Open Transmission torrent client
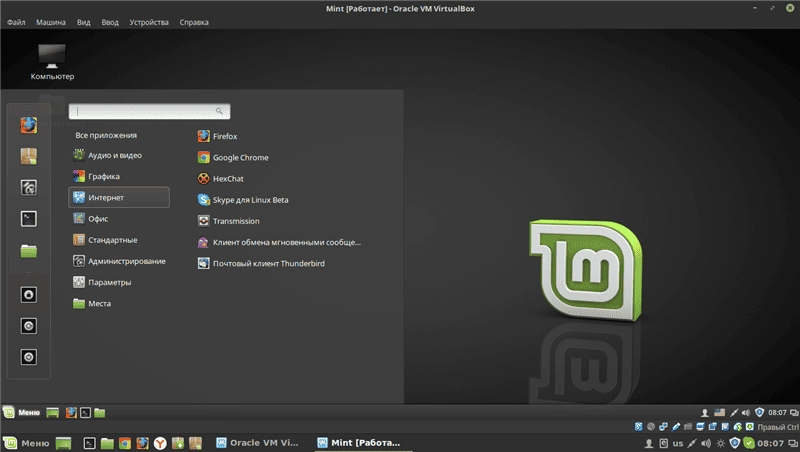Viewport: 800px width, 452px height. [x=229, y=221]
